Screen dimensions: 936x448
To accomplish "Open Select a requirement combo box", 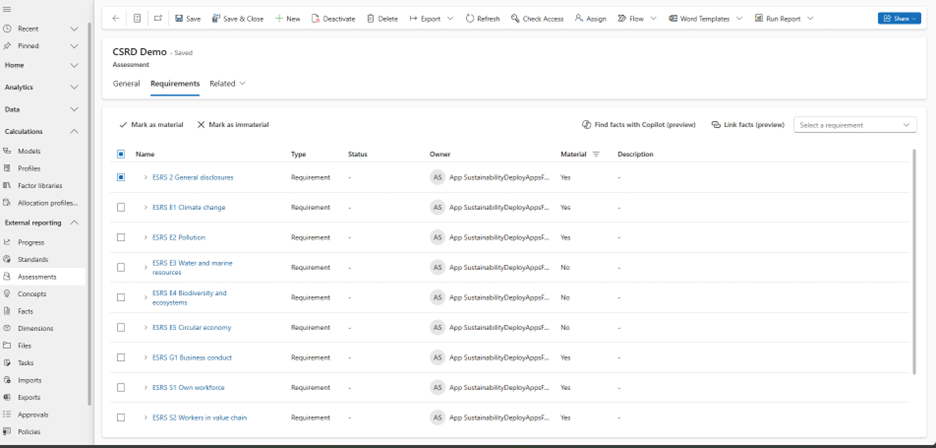I will click(855, 125).
